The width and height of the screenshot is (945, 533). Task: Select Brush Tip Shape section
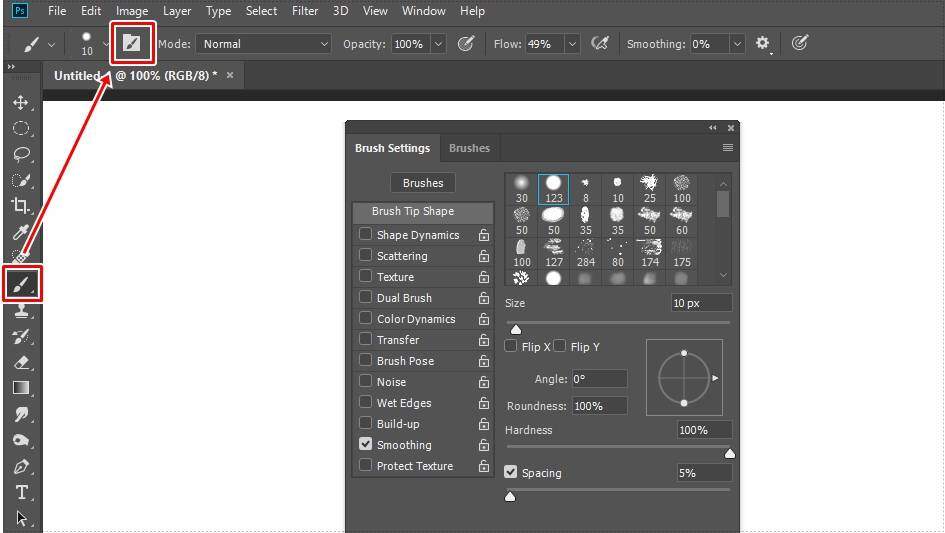[x=423, y=212]
